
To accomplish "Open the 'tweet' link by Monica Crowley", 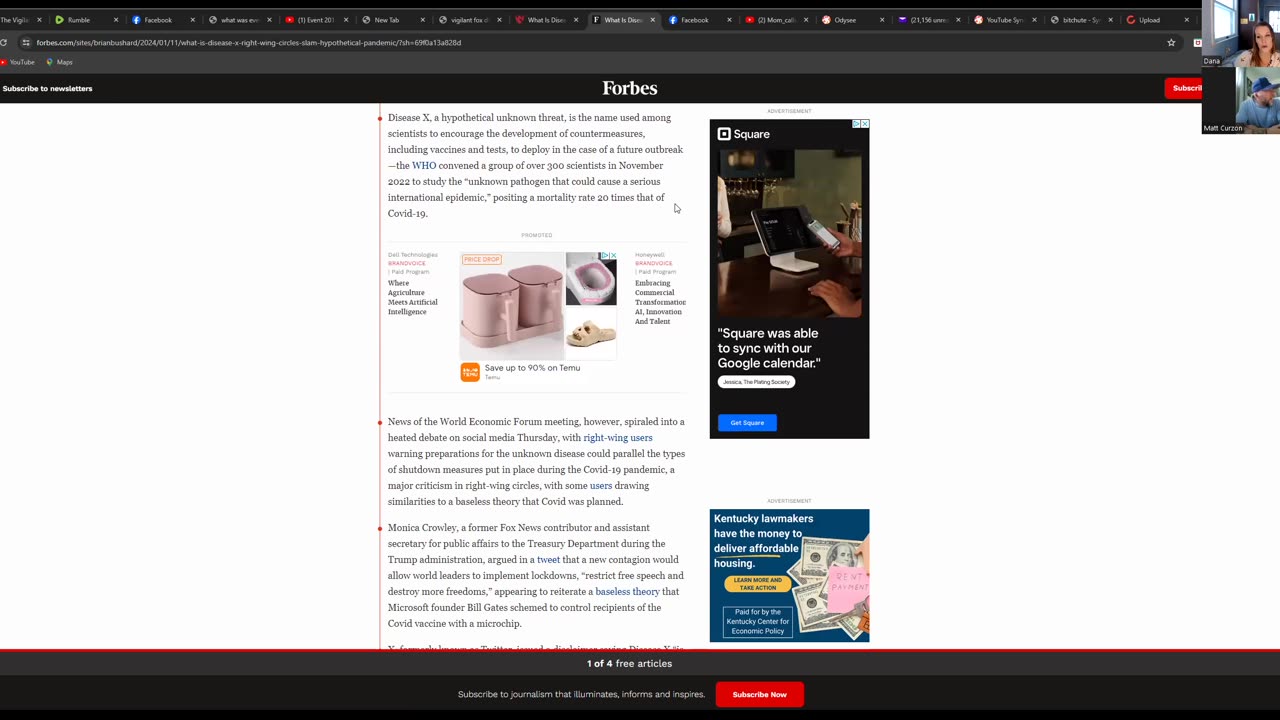I will 548,560.
